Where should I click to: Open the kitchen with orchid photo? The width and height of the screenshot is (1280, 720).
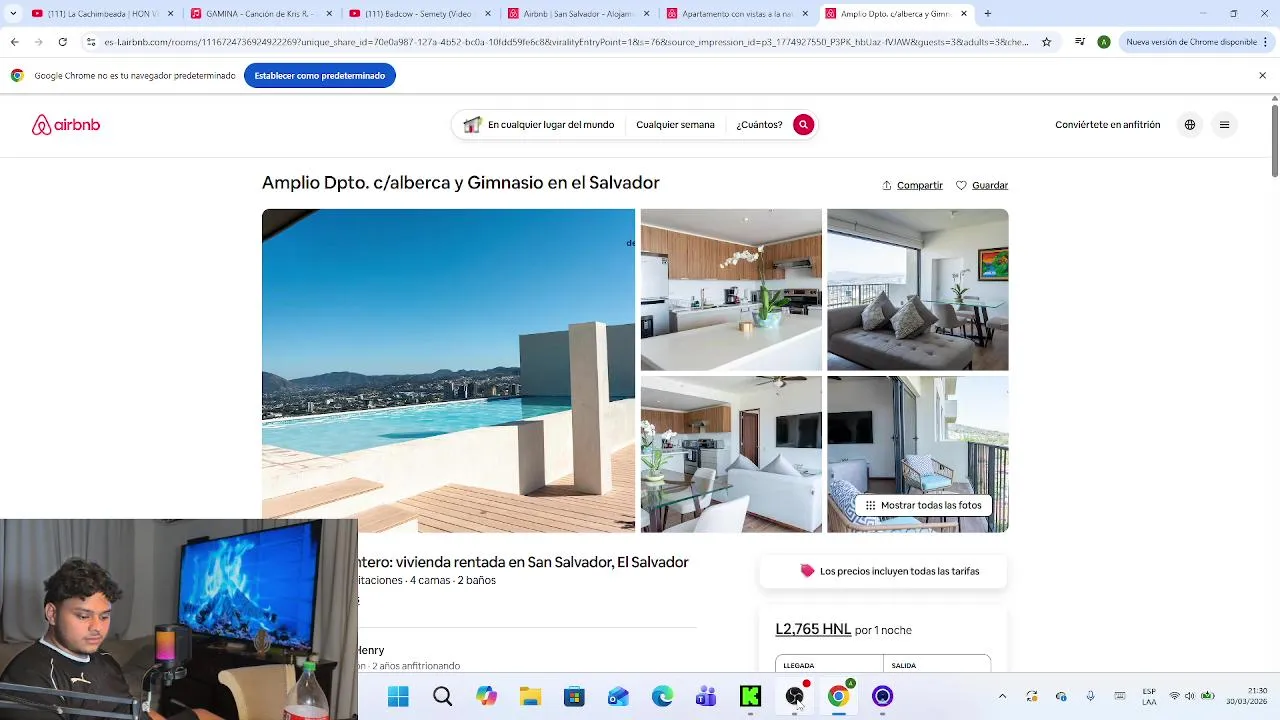[x=731, y=289]
